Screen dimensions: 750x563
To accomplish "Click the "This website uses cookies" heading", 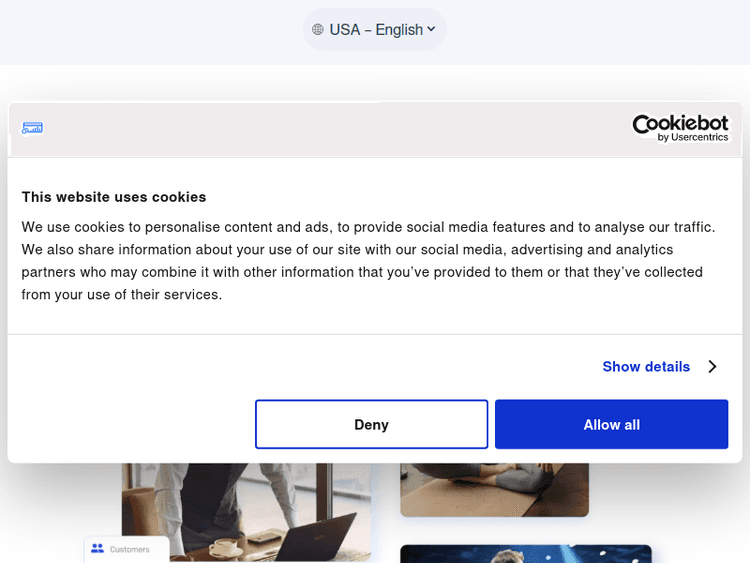I will tap(114, 197).
